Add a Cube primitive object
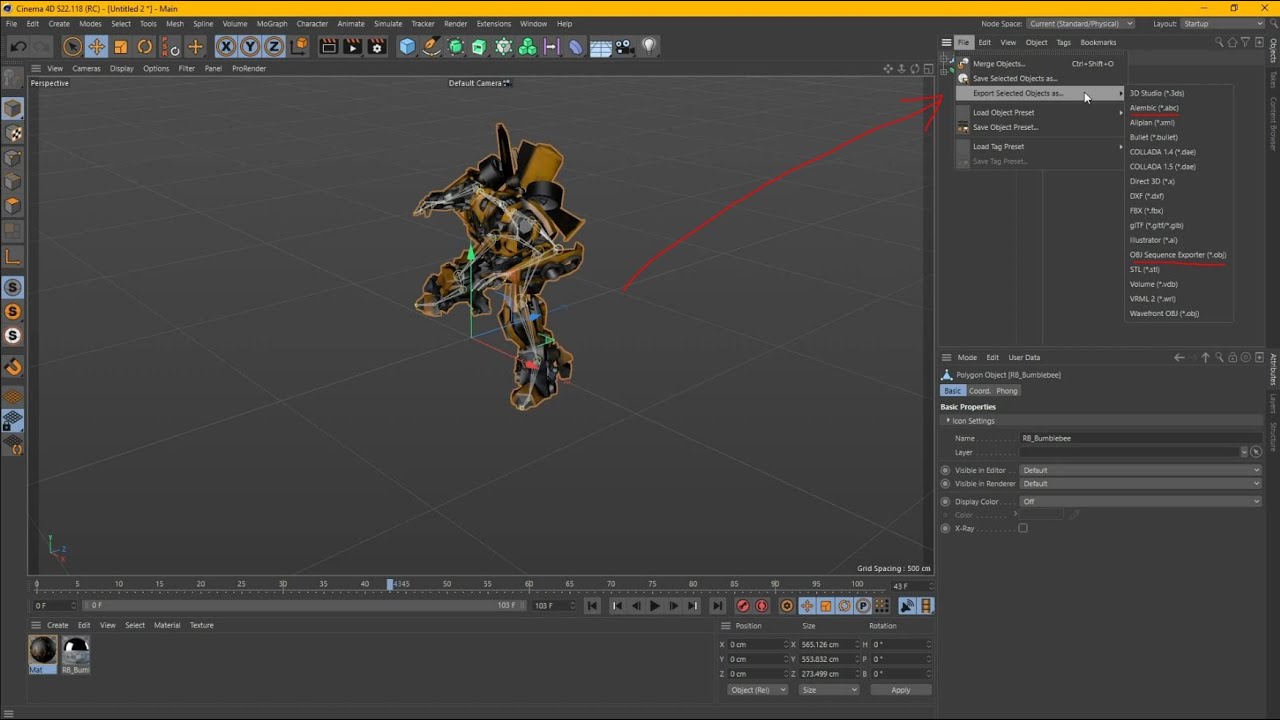The width and height of the screenshot is (1280, 720). (407, 46)
